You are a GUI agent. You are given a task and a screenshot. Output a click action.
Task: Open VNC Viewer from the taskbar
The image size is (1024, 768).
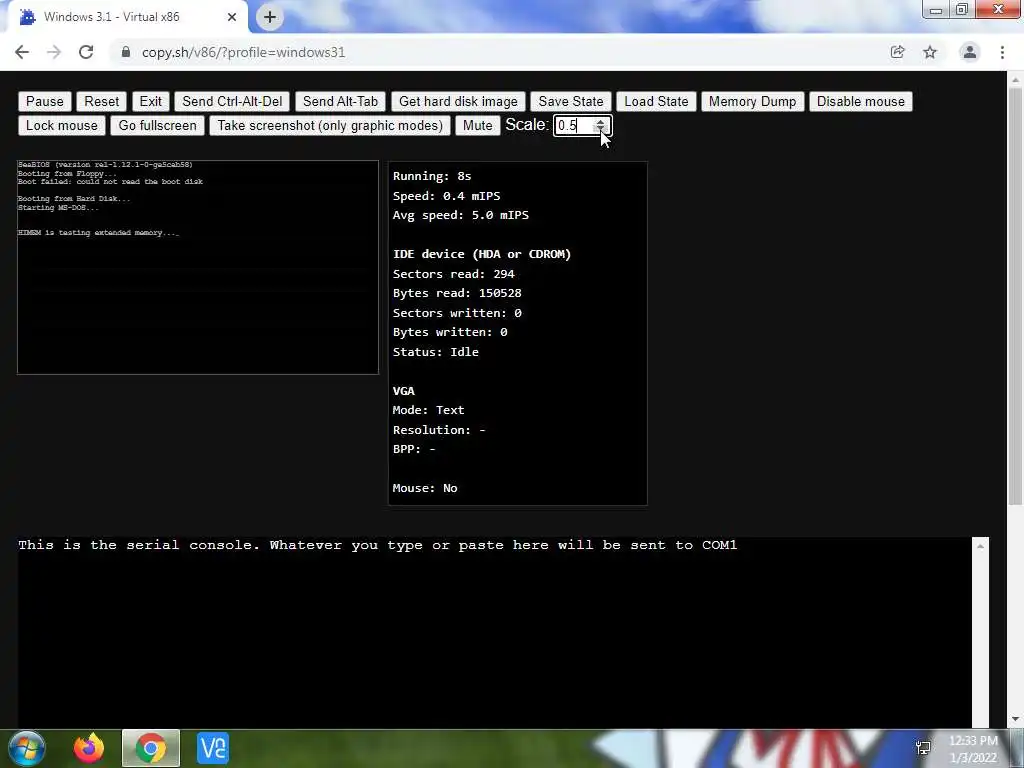click(213, 748)
